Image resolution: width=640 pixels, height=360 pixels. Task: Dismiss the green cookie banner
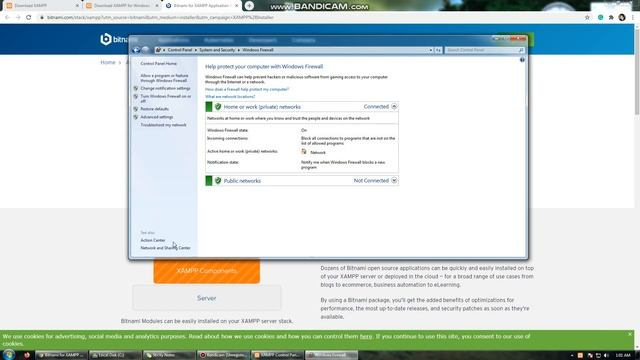(x=629, y=334)
